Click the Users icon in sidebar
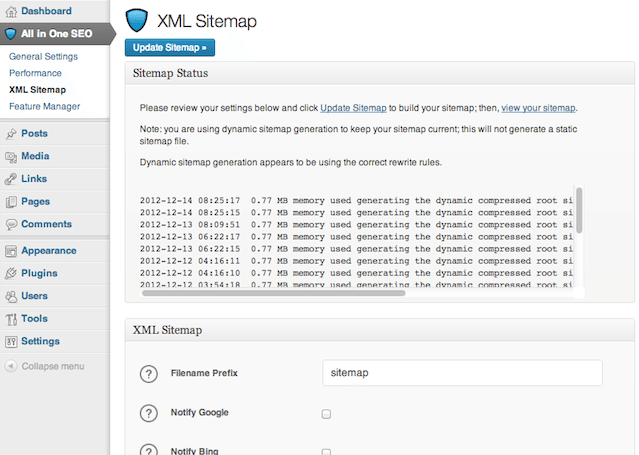This screenshot has width=639, height=455. point(11,296)
